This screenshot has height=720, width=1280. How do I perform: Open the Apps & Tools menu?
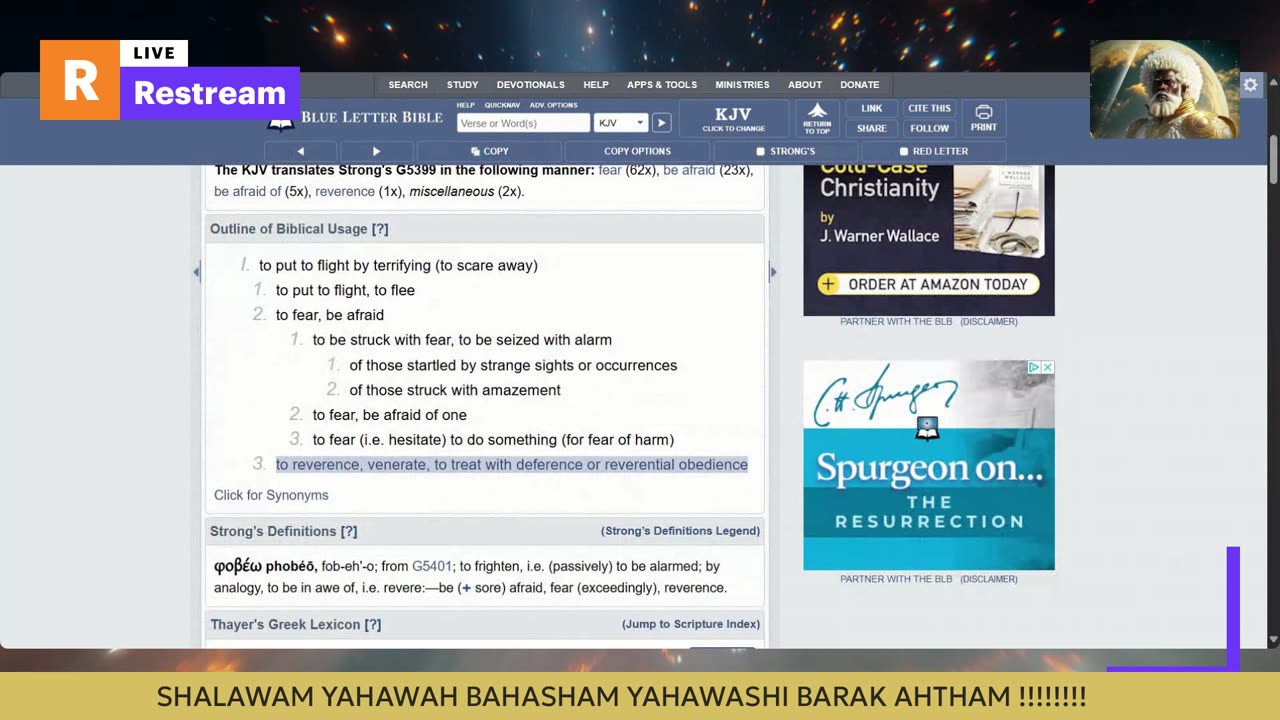[x=662, y=85]
